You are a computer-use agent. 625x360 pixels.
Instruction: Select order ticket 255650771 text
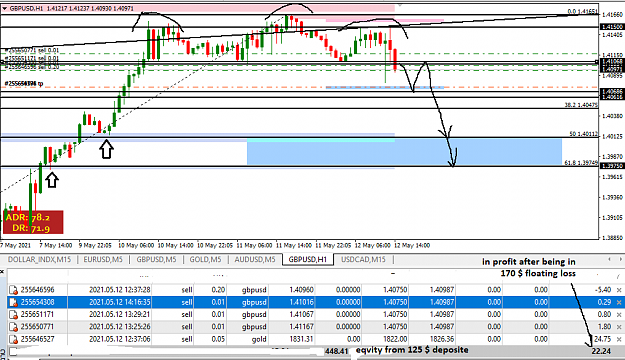[x=37, y=327]
